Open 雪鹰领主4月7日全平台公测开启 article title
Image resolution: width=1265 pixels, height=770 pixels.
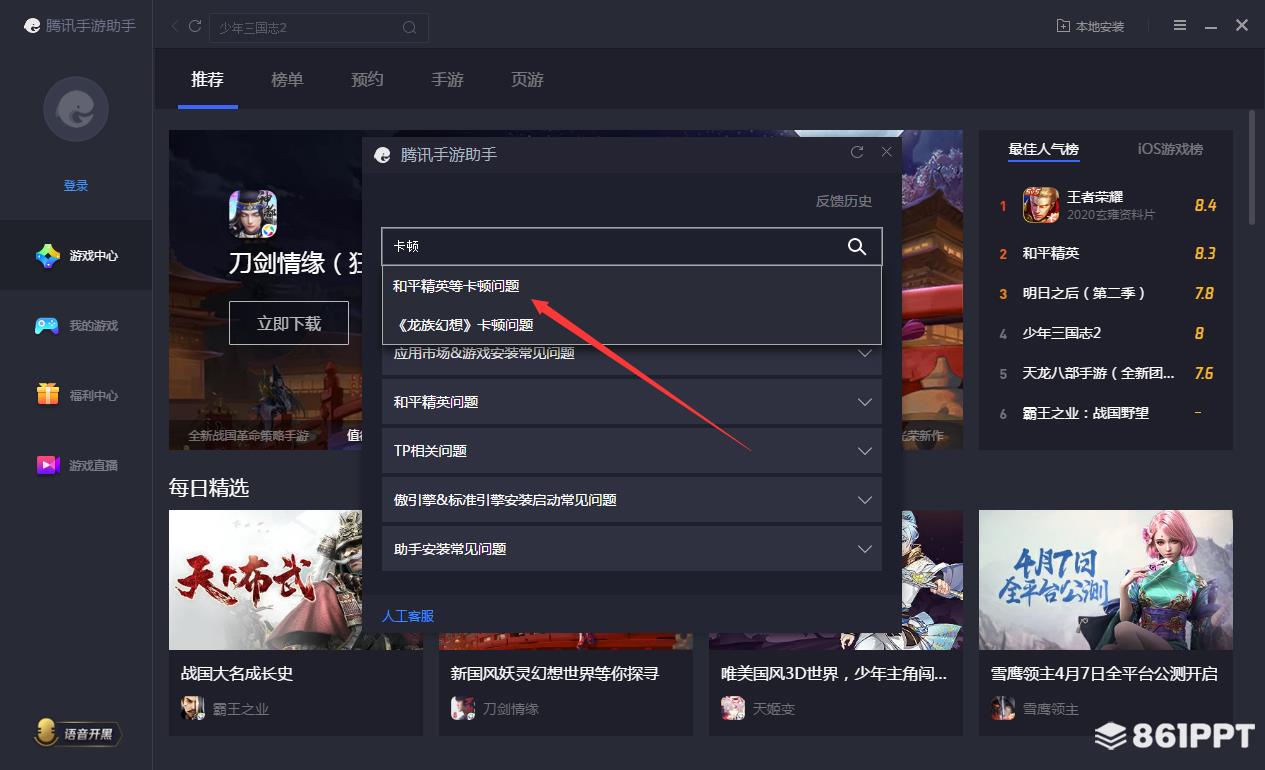(1104, 674)
